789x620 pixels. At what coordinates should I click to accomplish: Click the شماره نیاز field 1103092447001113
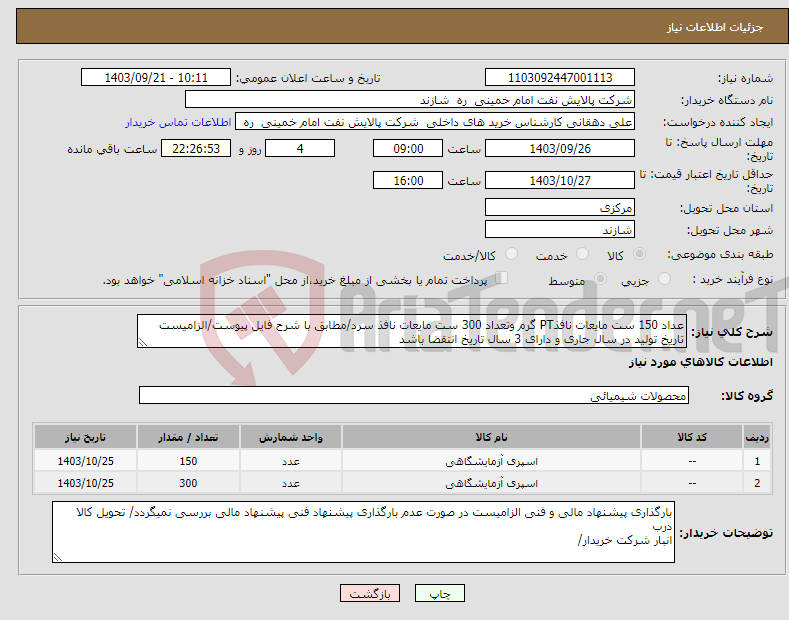point(560,78)
